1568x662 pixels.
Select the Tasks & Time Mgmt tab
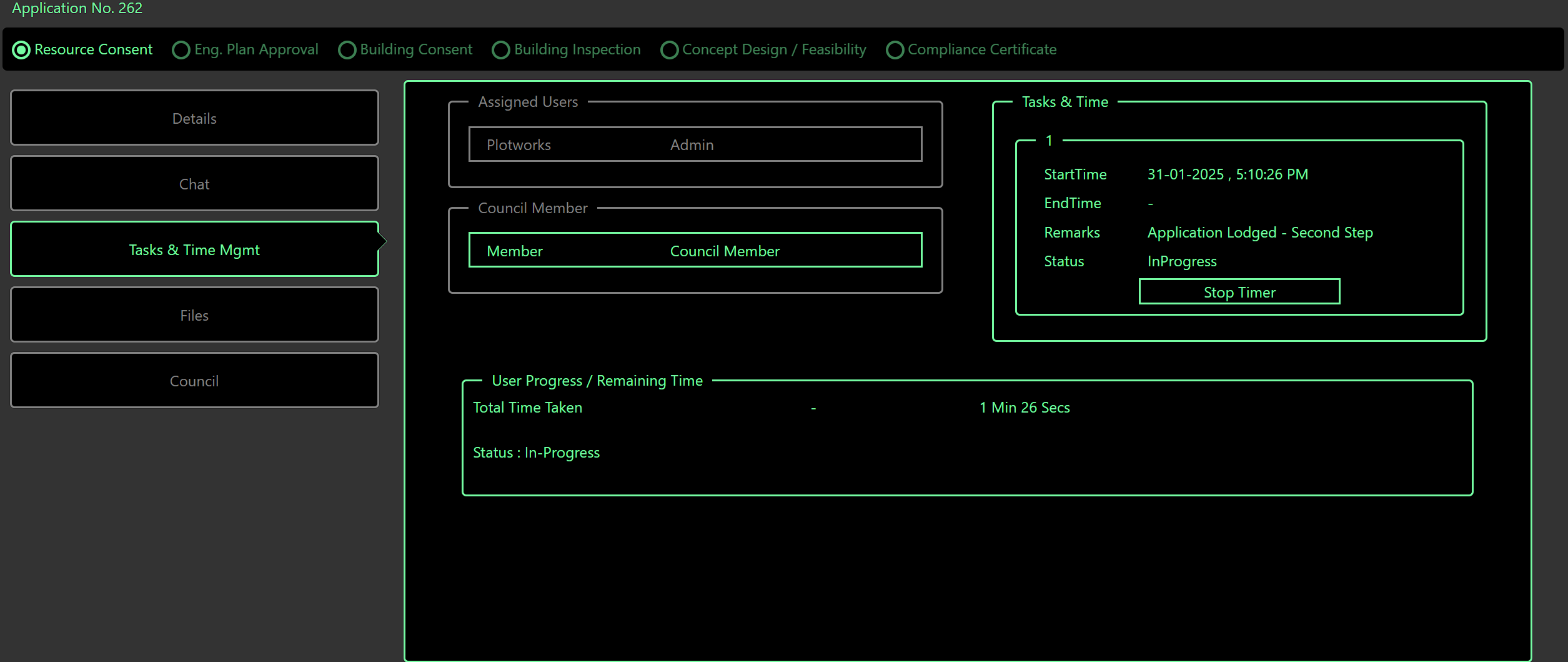point(194,249)
